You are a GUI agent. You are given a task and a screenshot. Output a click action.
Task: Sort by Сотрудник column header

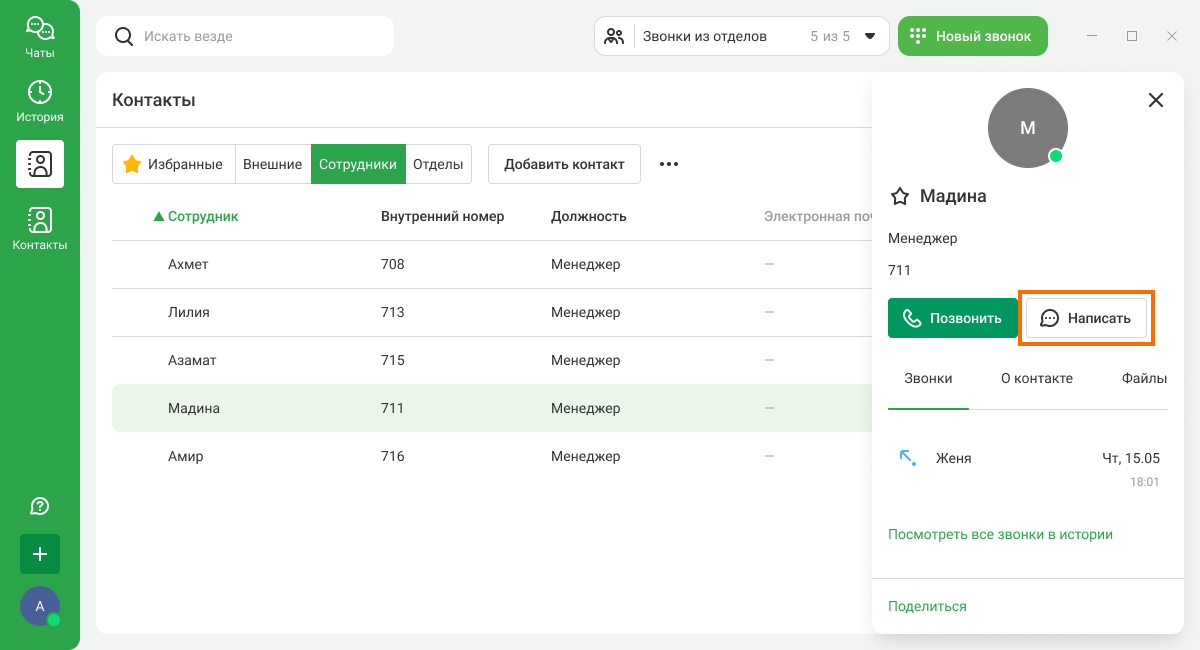(202, 216)
